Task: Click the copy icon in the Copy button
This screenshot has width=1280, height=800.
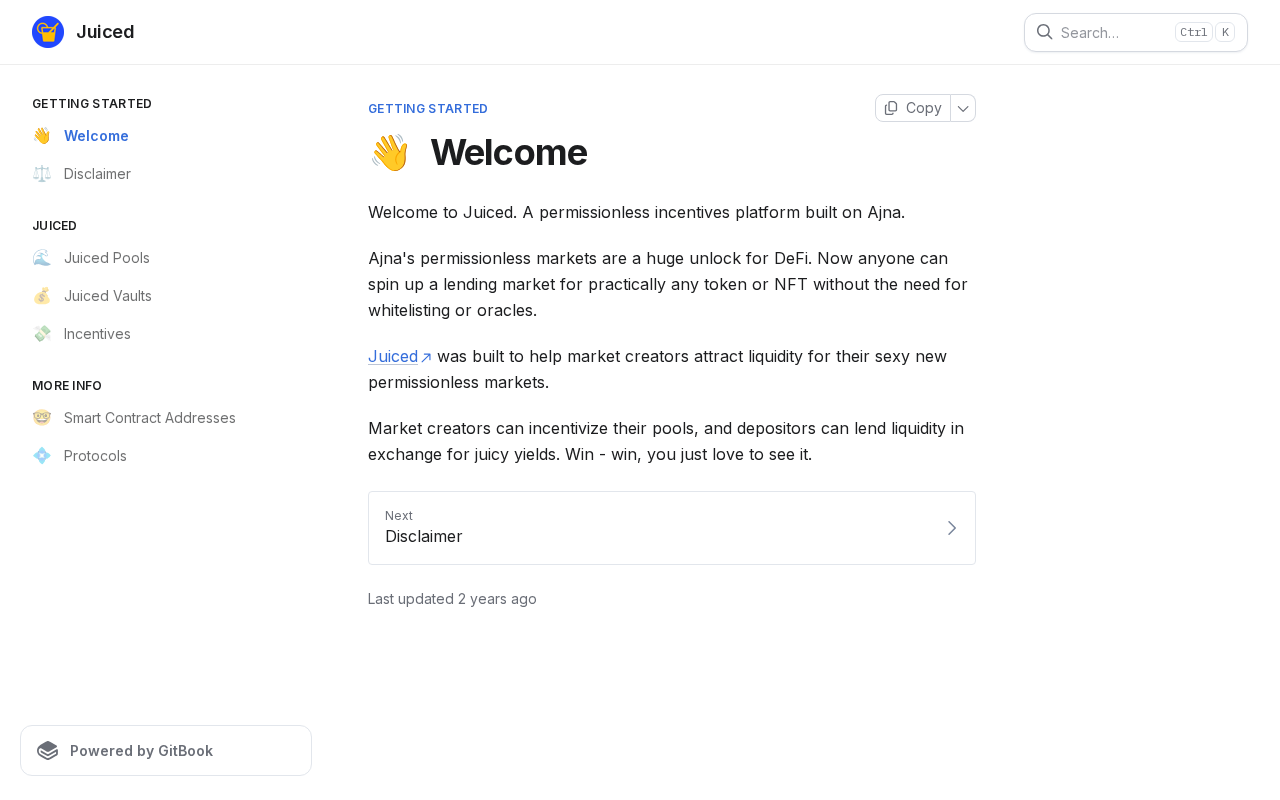Action: [891, 108]
